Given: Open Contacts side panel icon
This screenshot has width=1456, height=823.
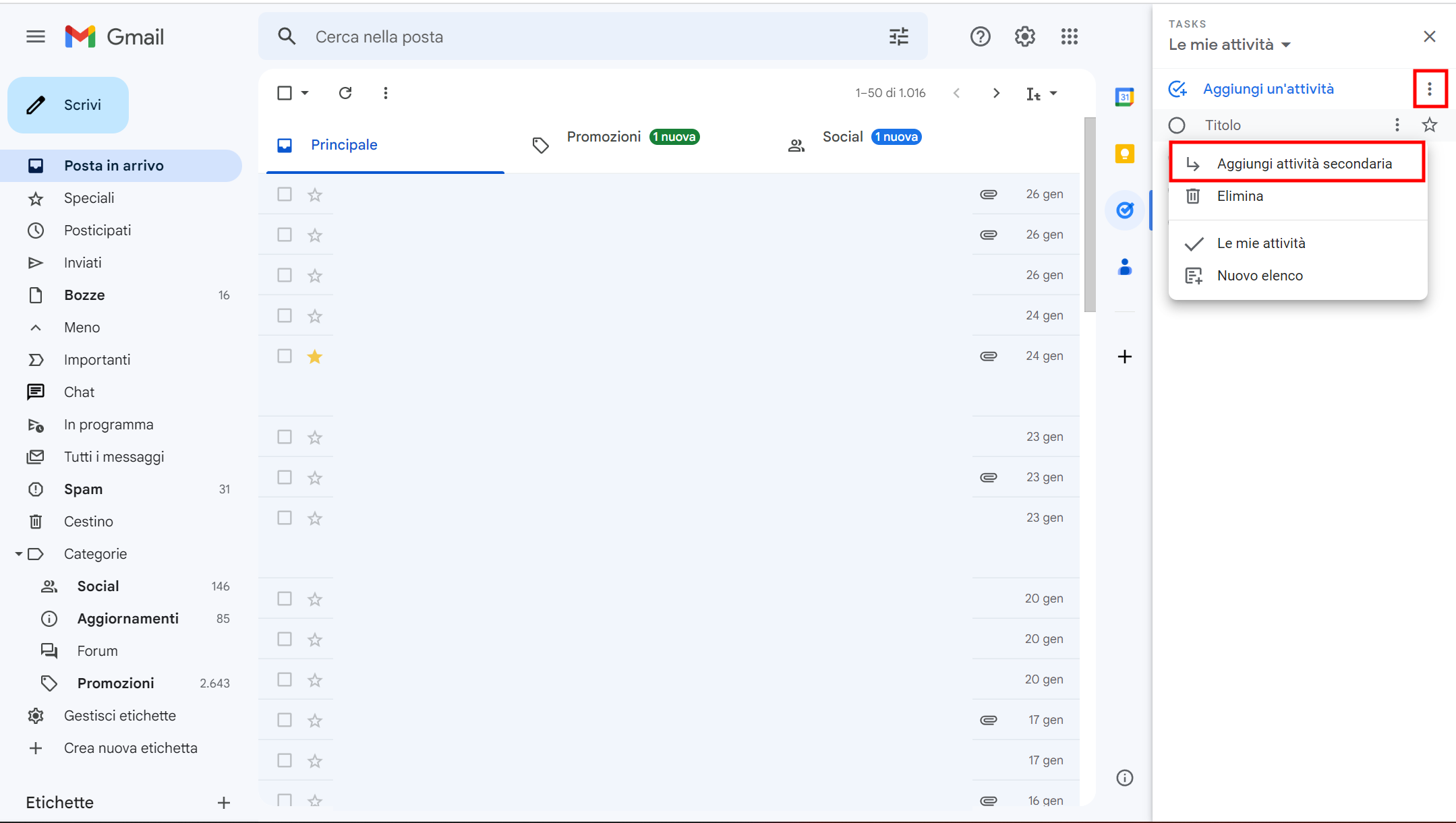Looking at the screenshot, I should (1124, 267).
